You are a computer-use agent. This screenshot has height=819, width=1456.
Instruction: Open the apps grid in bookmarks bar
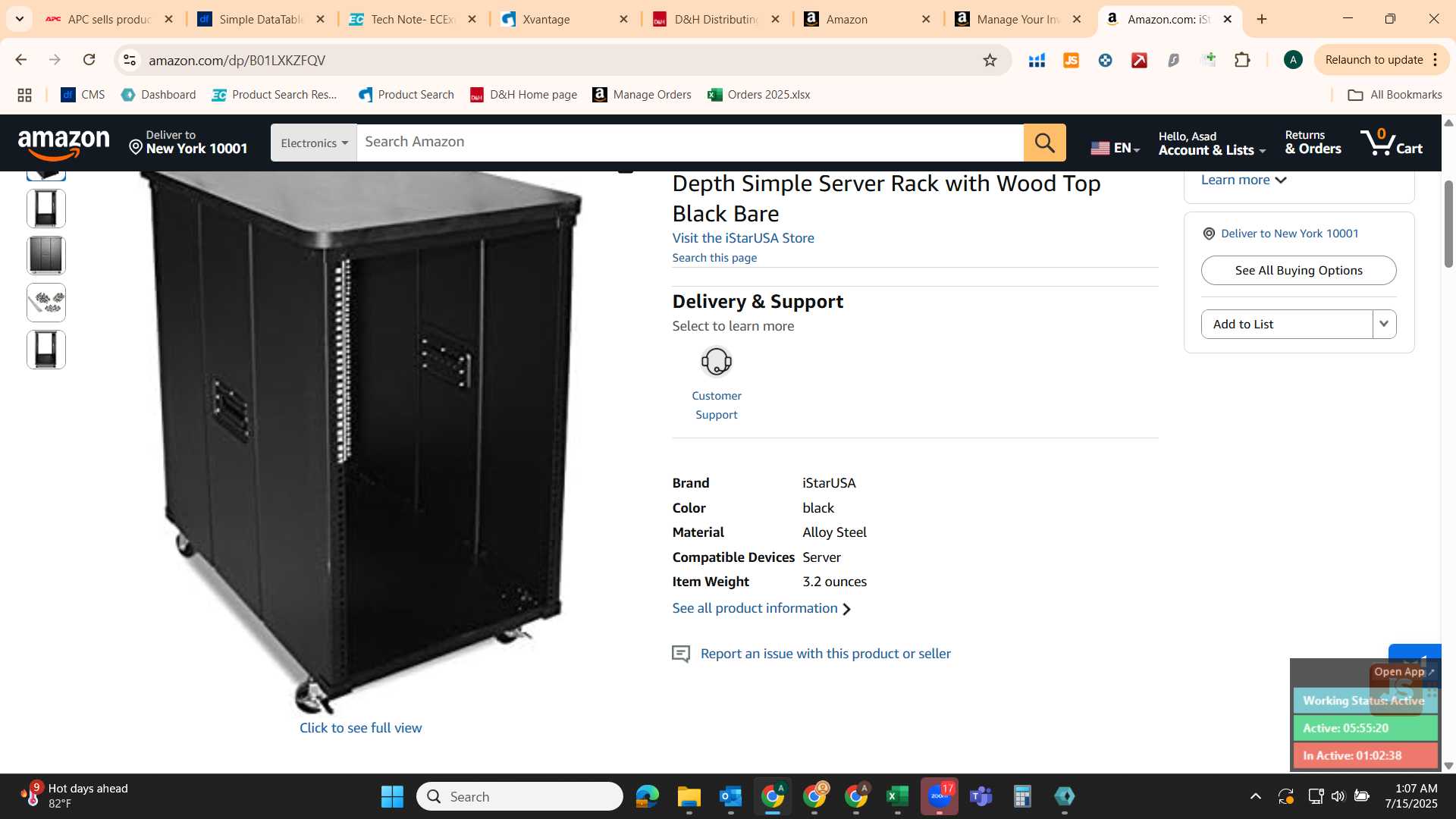coord(24,95)
